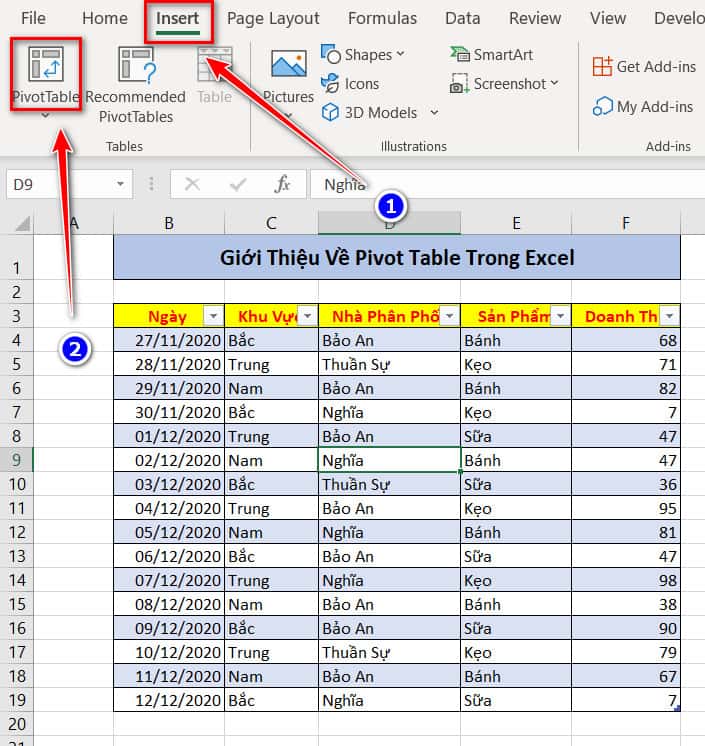Open Recommended PivotTables
Screen dimensions: 705x746
[136, 86]
